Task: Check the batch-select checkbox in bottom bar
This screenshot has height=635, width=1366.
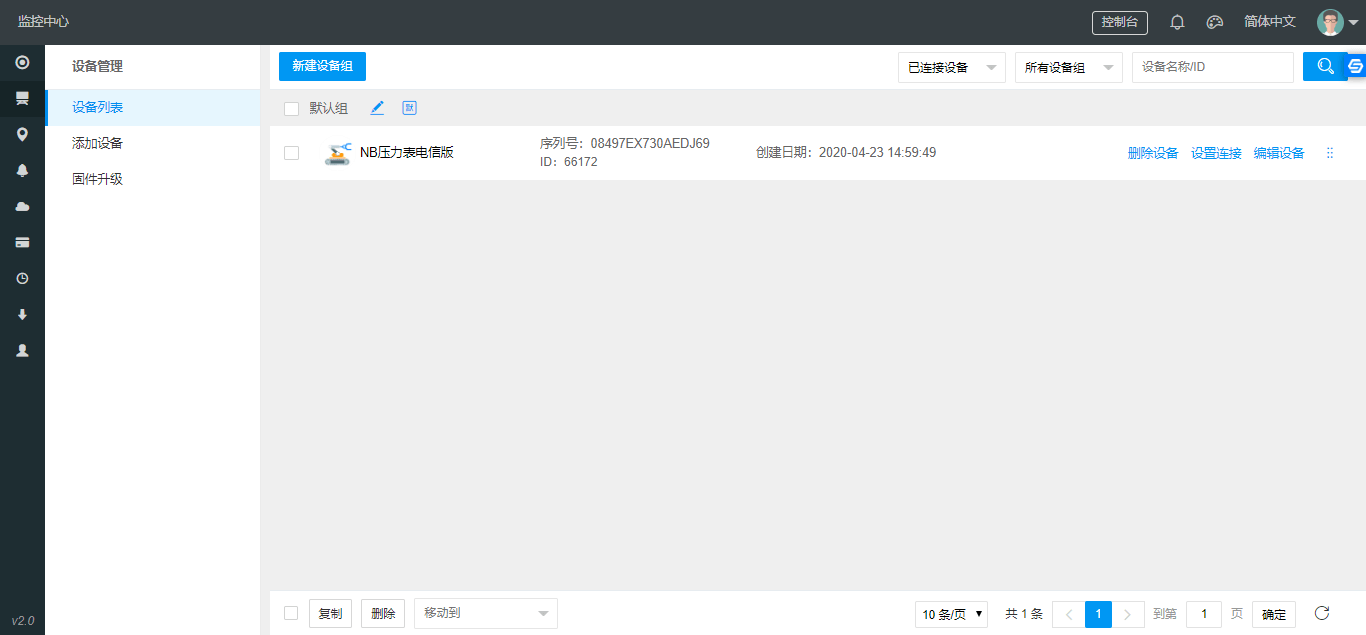Action: tap(291, 613)
